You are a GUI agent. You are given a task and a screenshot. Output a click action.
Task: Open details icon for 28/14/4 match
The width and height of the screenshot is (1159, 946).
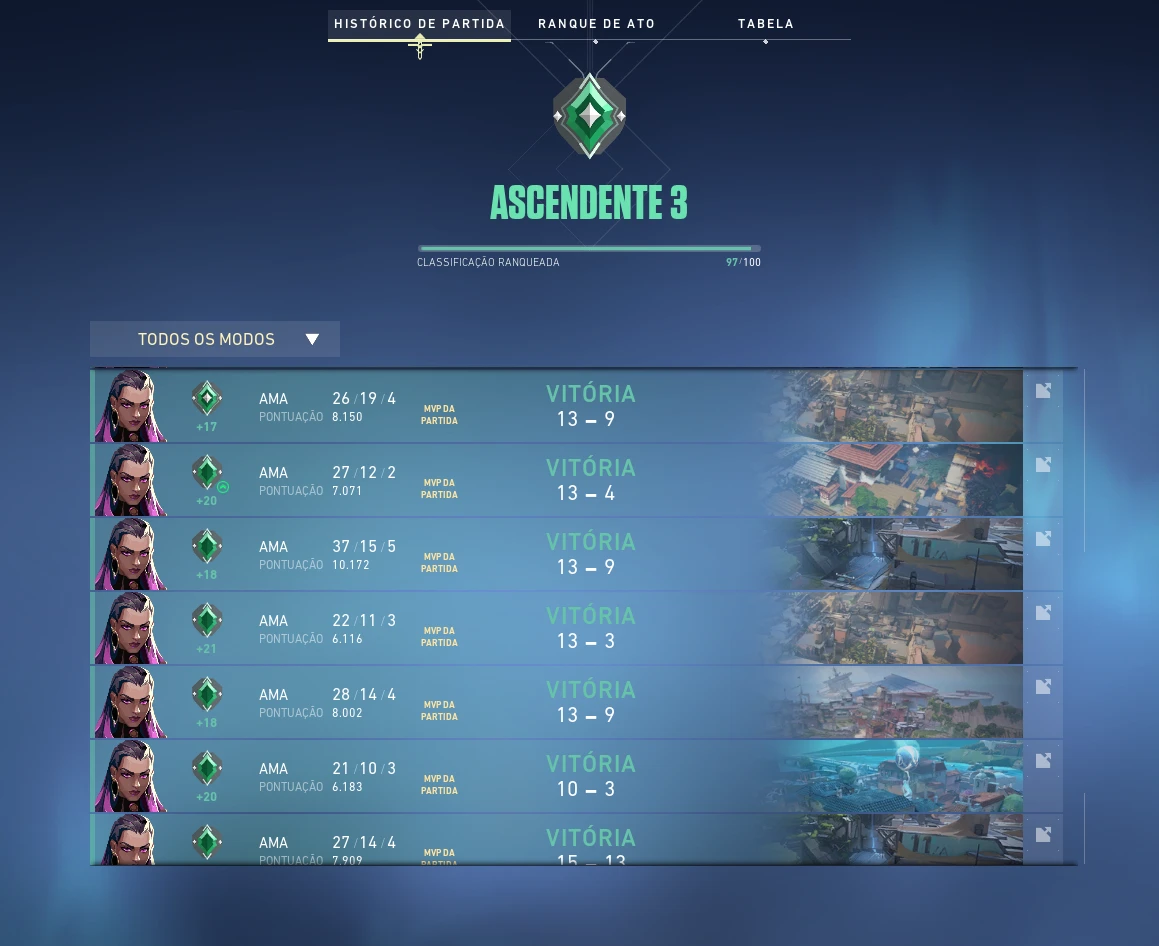[1043, 687]
